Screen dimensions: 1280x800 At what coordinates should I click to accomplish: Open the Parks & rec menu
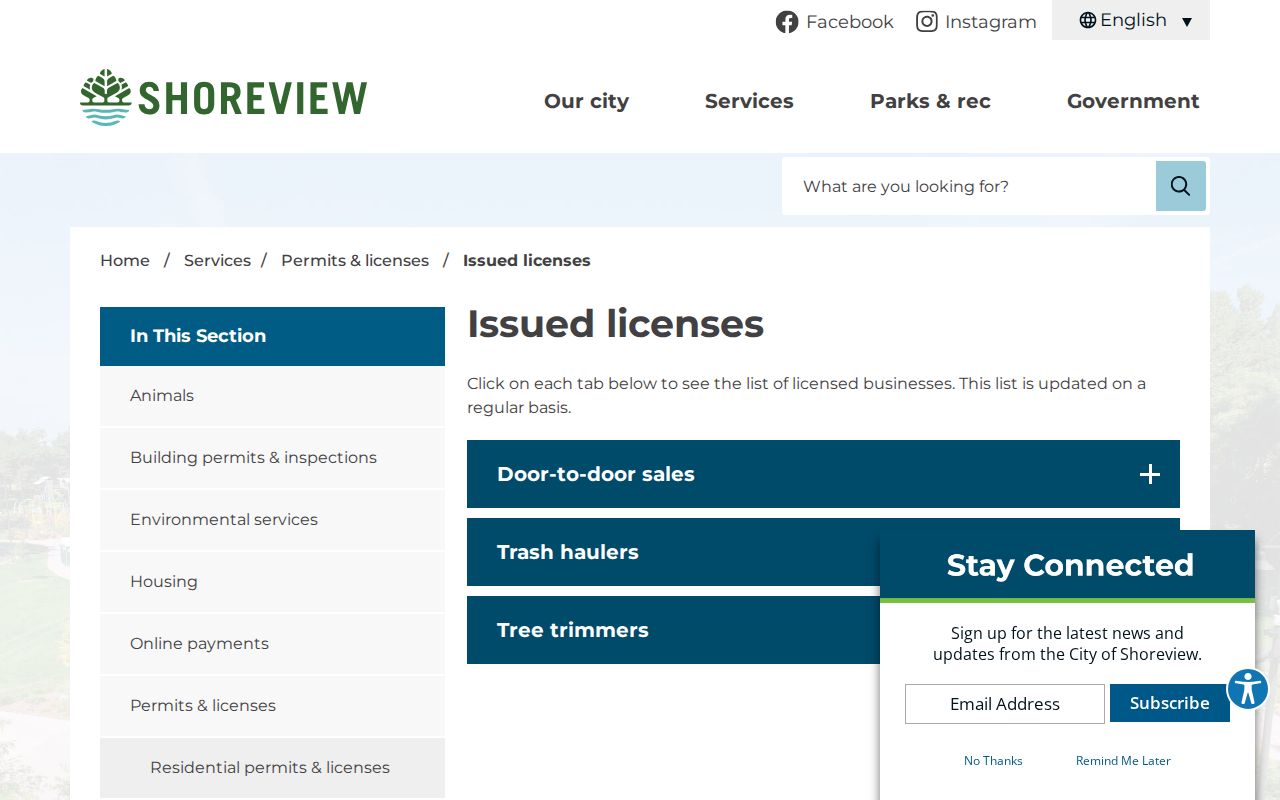pyautogui.click(x=930, y=101)
